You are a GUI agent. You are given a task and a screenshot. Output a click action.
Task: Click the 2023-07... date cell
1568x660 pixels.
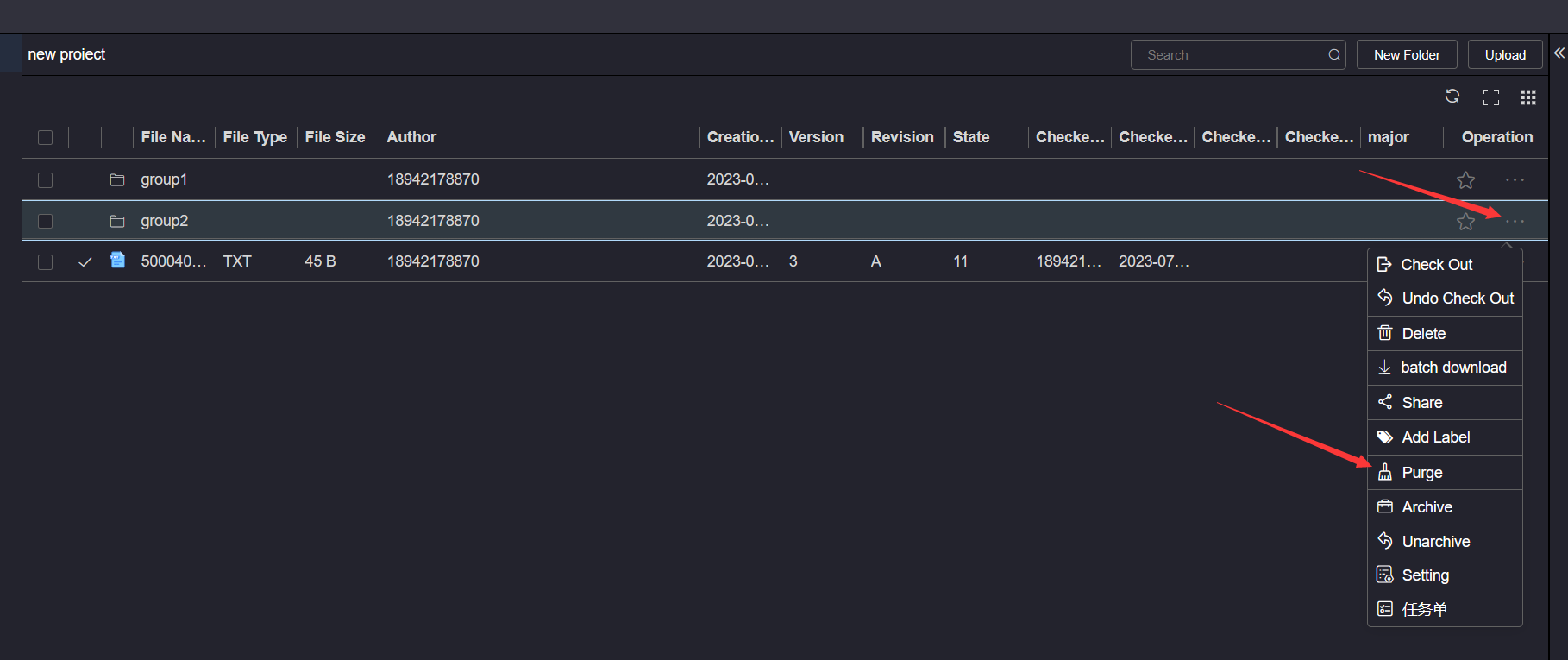pyautogui.click(x=1154, y=261)
